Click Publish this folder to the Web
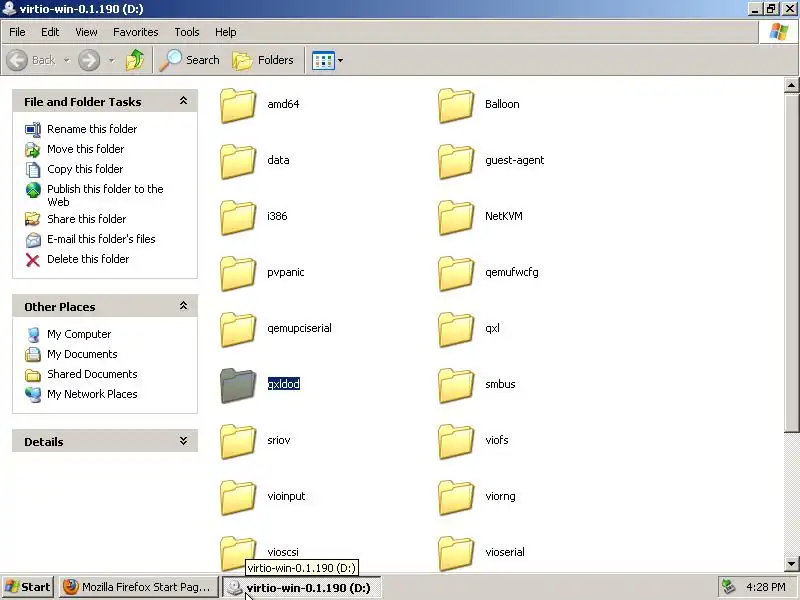Viewport: 800px width, 600px height. point(105,195)
